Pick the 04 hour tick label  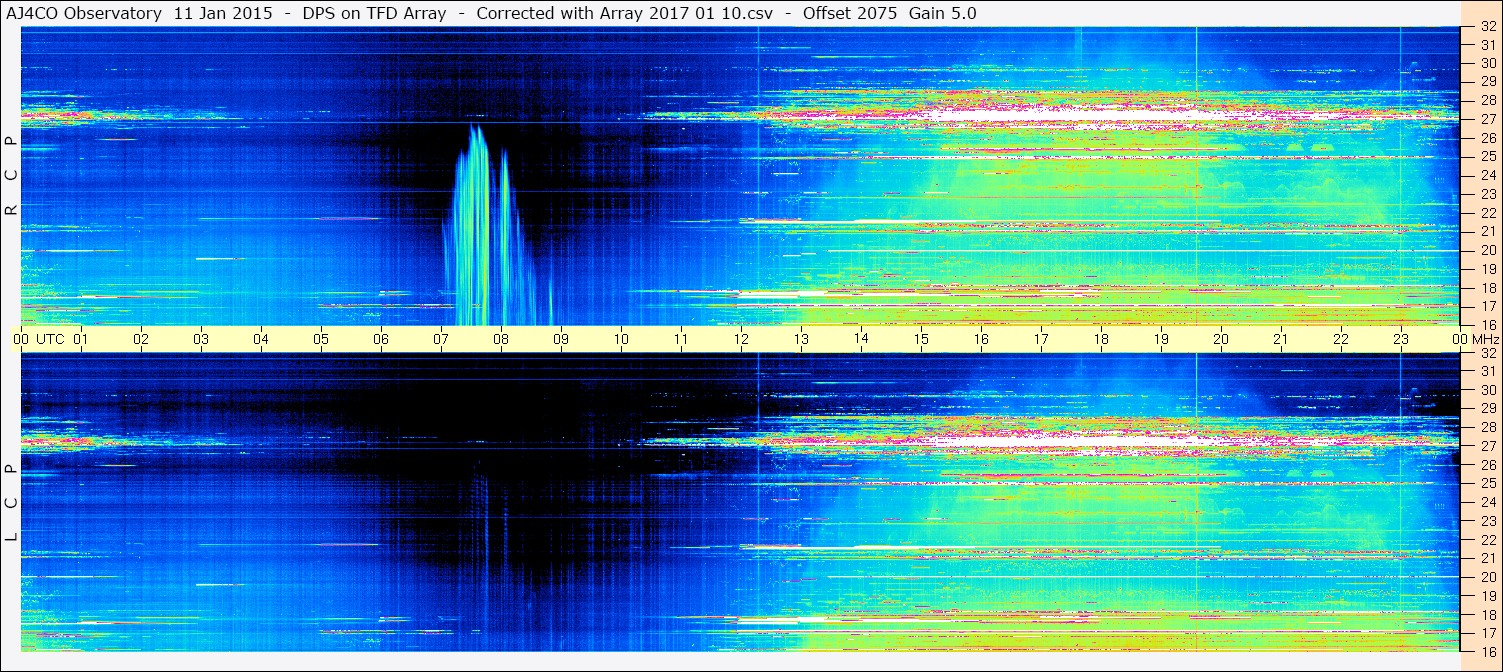point(261,339)
